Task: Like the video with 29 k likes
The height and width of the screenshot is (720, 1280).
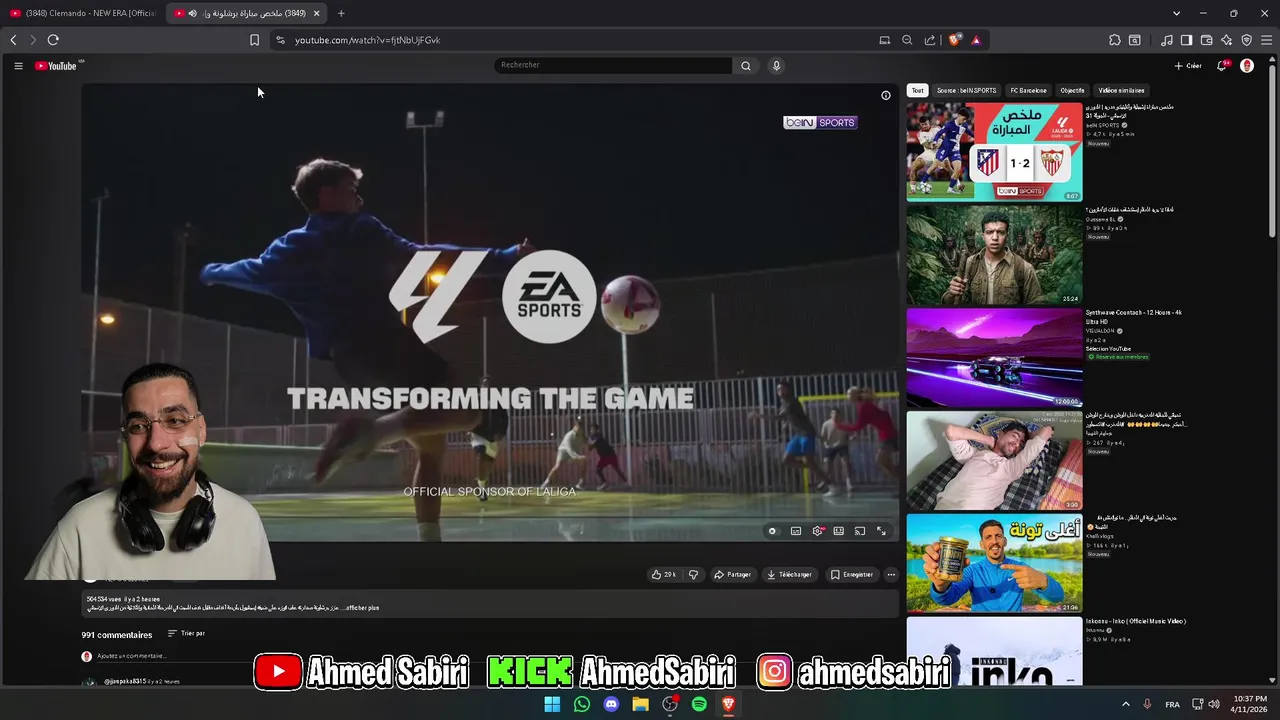Action: coord(664,575)
